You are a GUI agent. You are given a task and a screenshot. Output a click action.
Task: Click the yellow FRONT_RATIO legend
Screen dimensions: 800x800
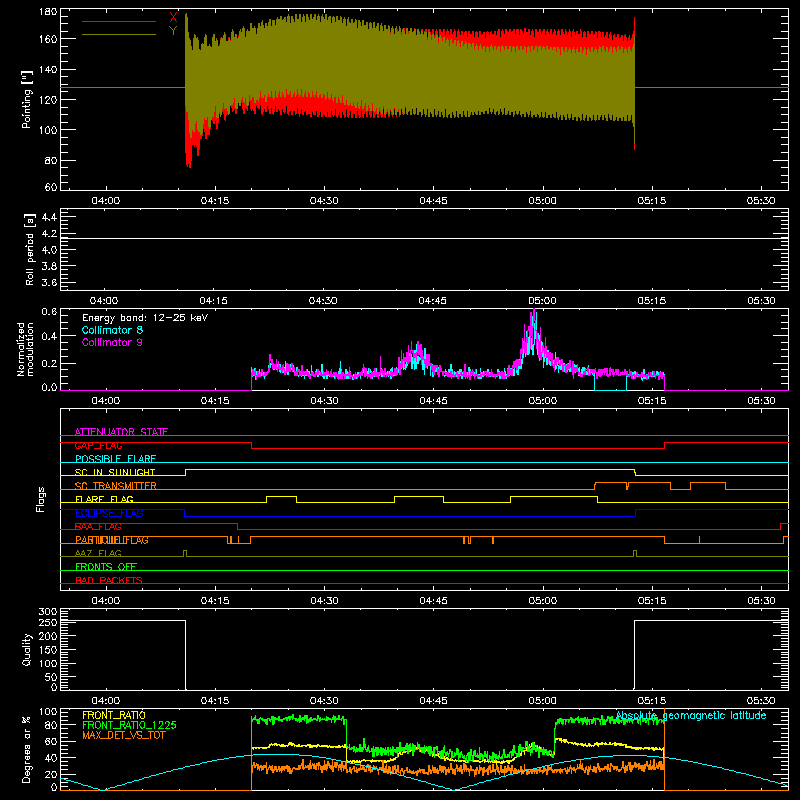tap(114, 715)
